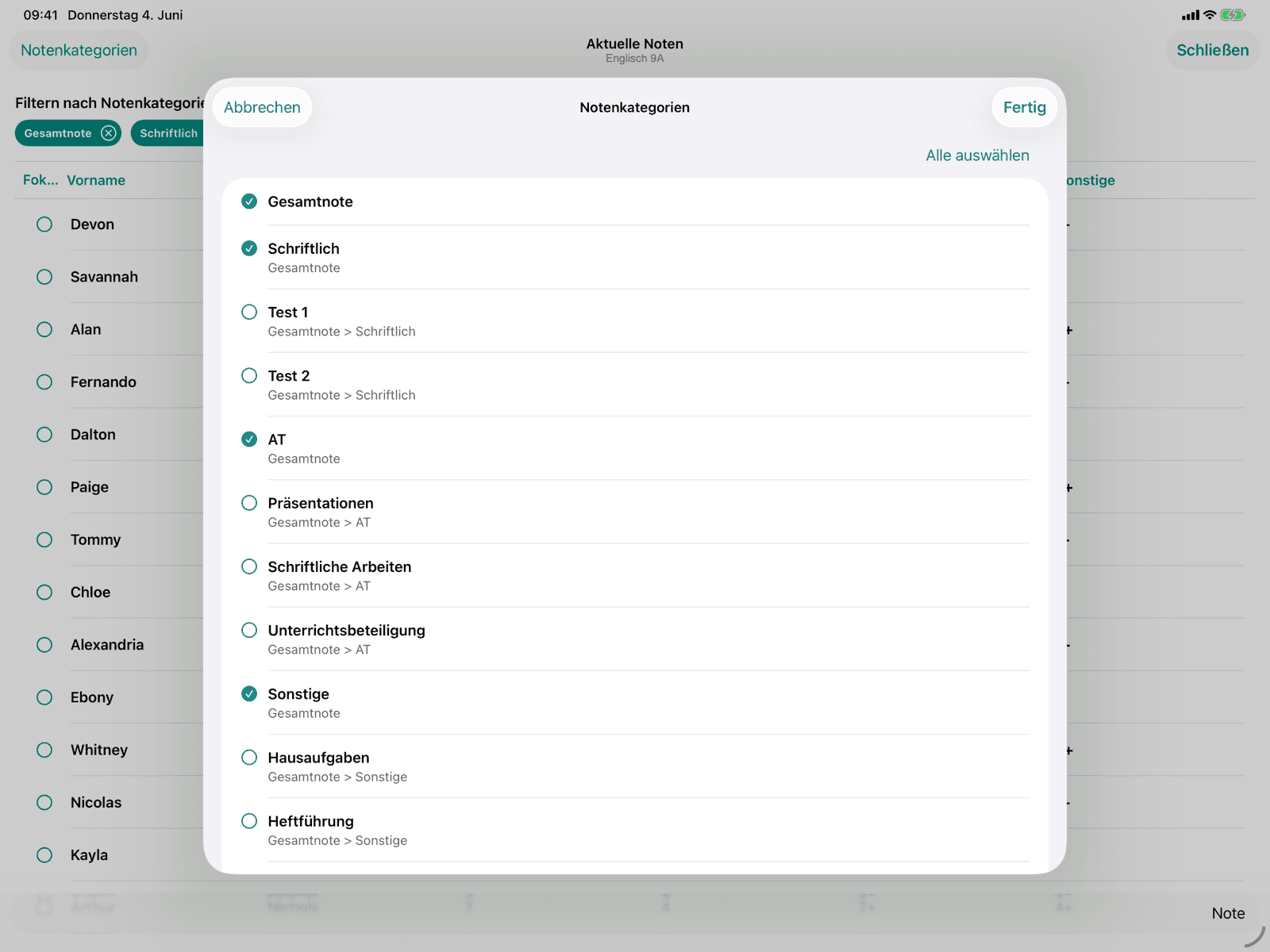1270x952 pixels.
Task: Toggle focus circle for Tommy
Action: (x=44, y=539)
